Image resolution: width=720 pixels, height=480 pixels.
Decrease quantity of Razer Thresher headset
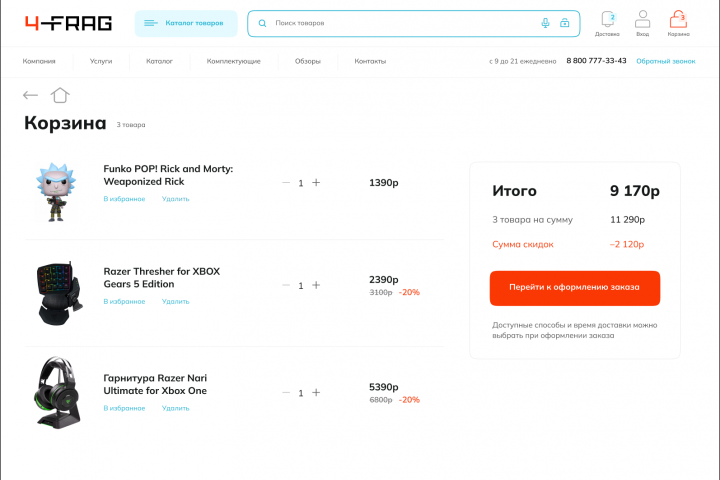click(286, 285)
